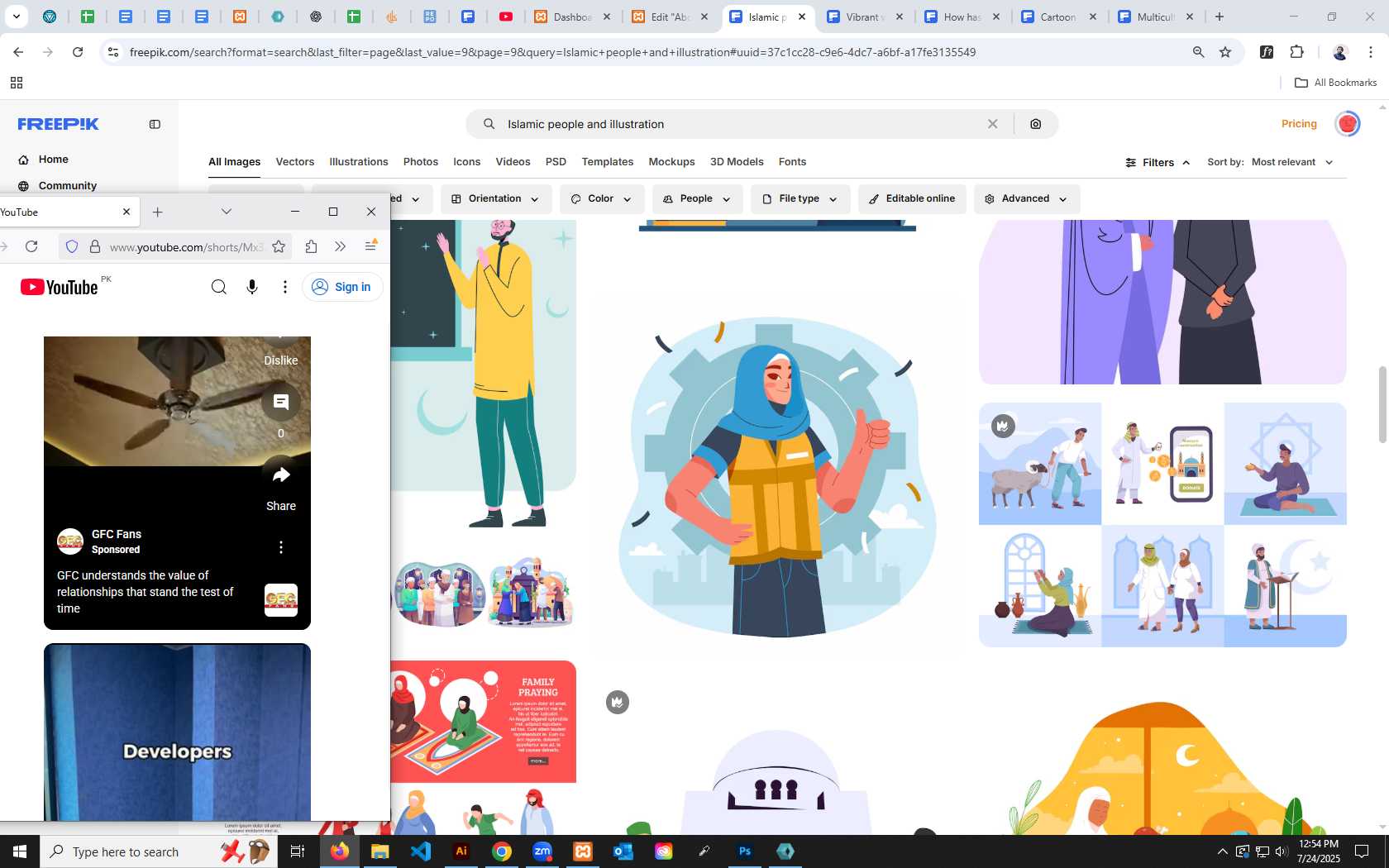Open Chrome apps grid icon
The image size is (1389, 868).
pos(17,83)
